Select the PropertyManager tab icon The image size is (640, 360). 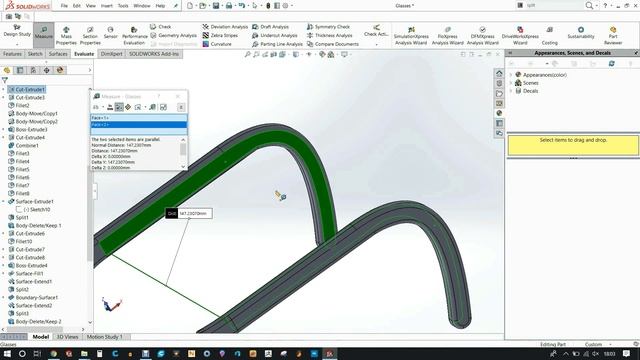click(x=20, y=70)
